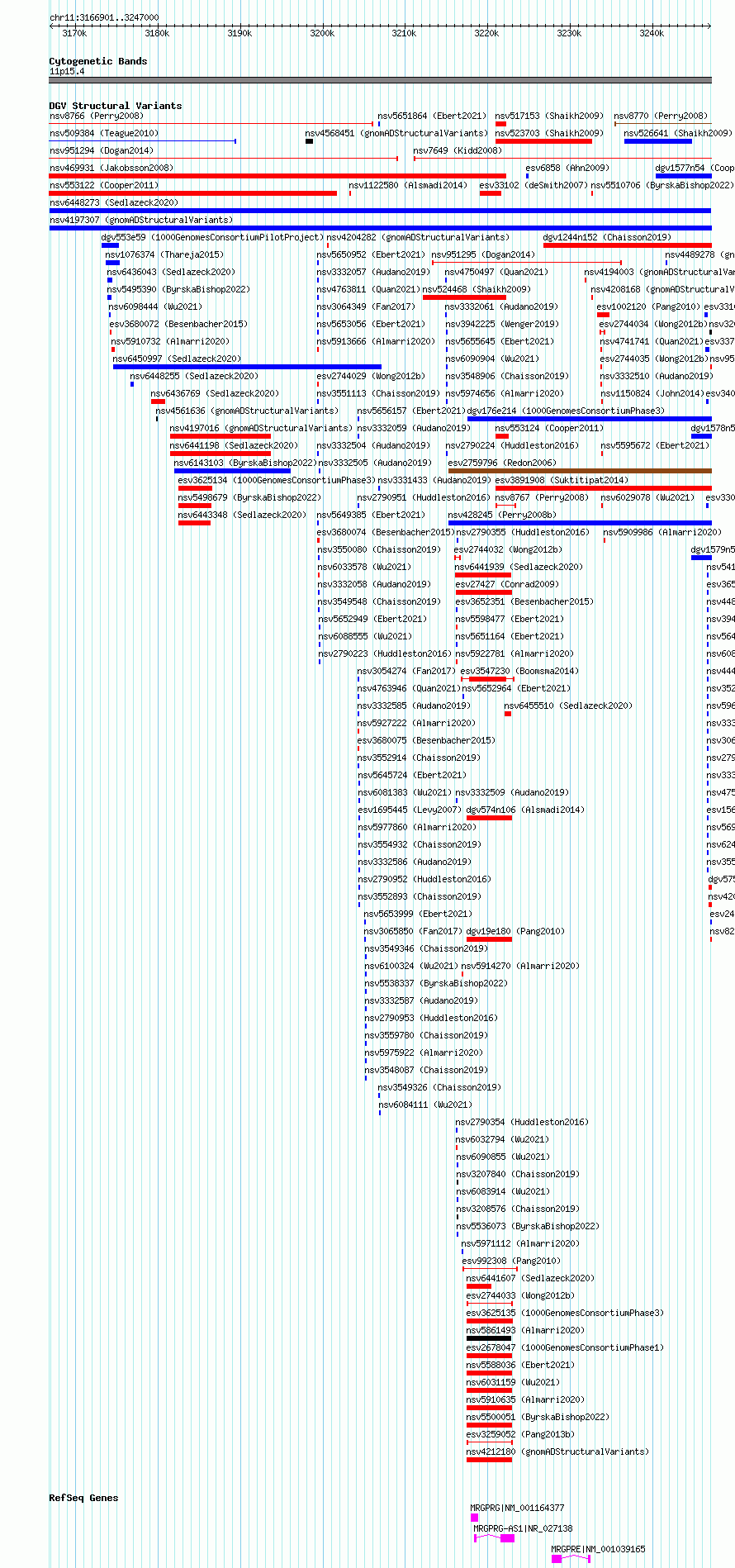Open variant nsv4561636 gnomAD label
Viewport: 735px width, 1568px height.
click(247, 411)
